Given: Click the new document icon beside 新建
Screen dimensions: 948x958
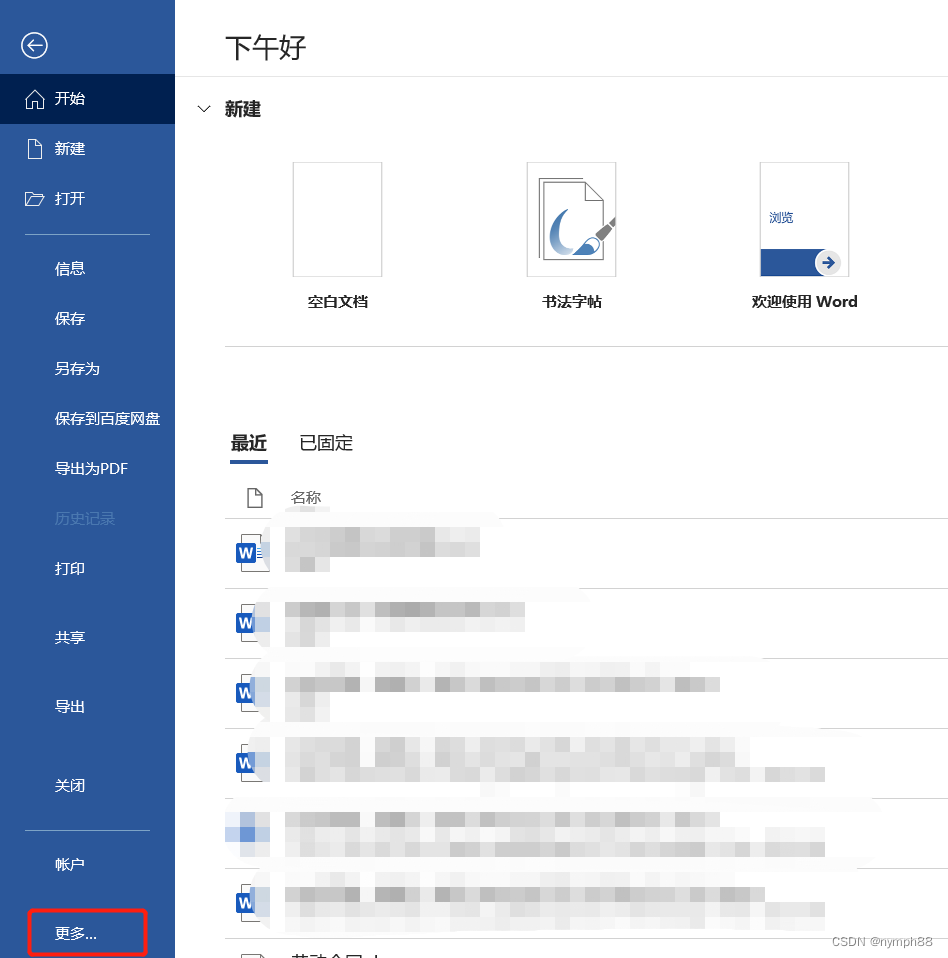Looking at the screenshot, I should (35, 149).
